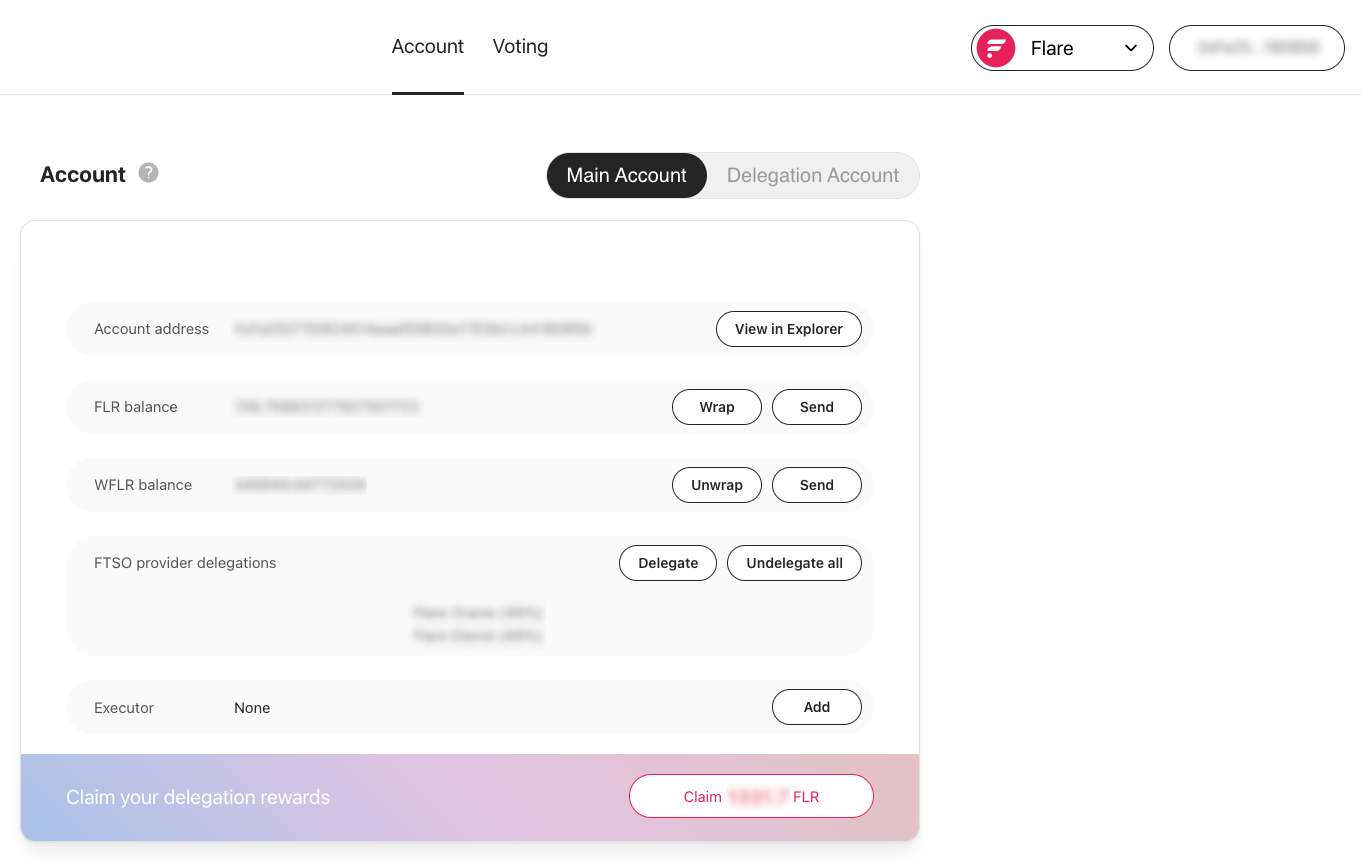This screenshot has width=1361, height=862.
Task: Switch to Main Account toggle
Action: (626, 175)
